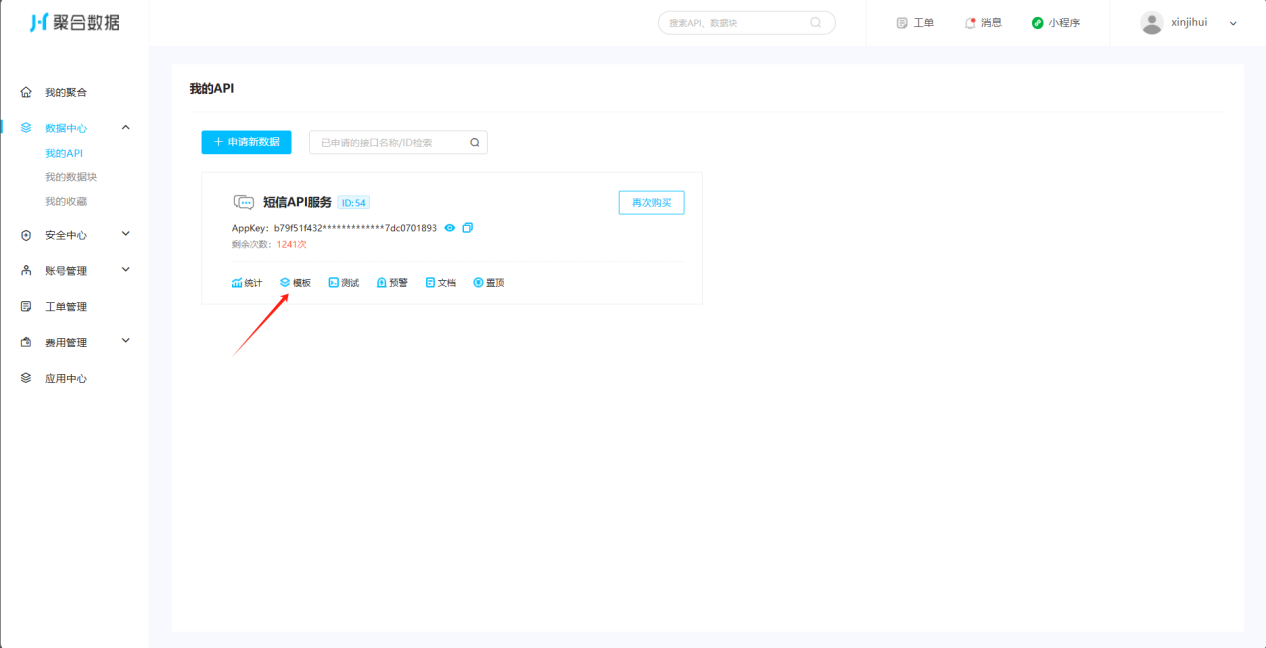Click the remaining count 1241次
The image size is (1266, 648).
pyautogui.click(x=292, y=244)
